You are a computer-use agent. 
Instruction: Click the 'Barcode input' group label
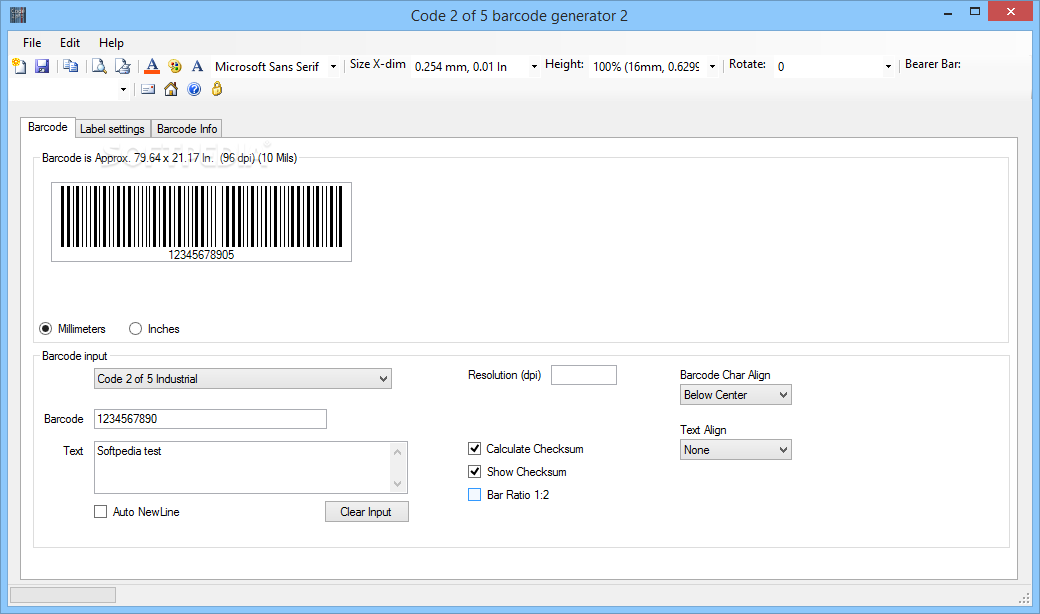coord(74,356)
